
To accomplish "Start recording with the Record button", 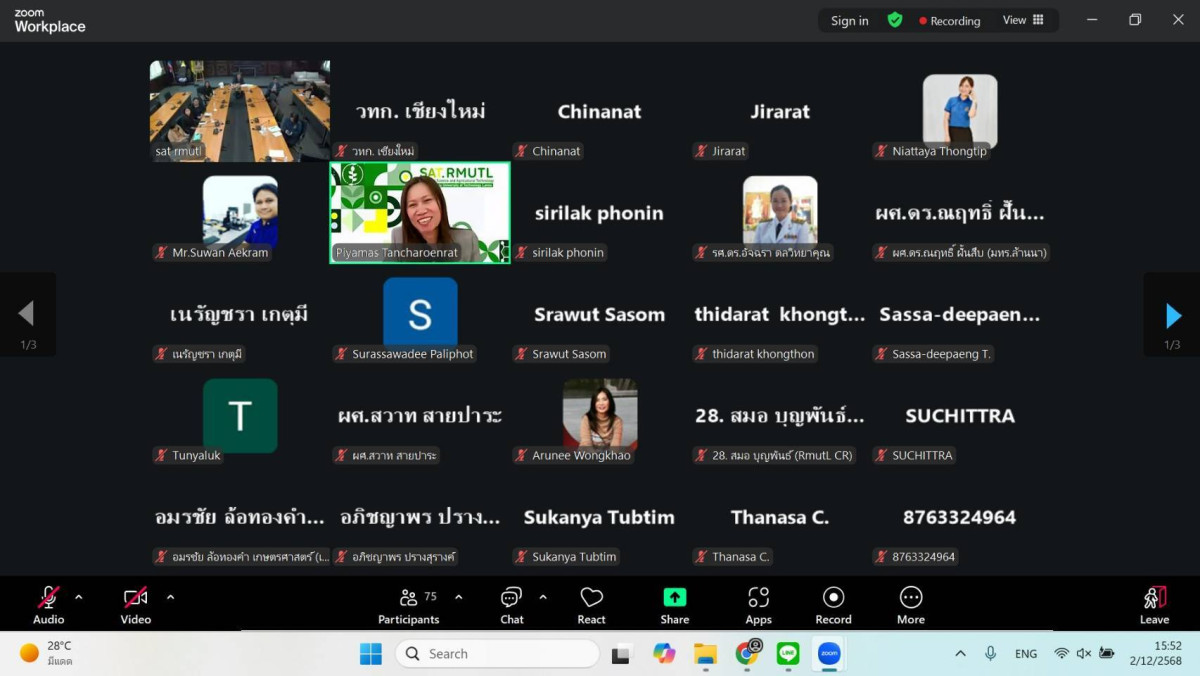I will [833, 605].
